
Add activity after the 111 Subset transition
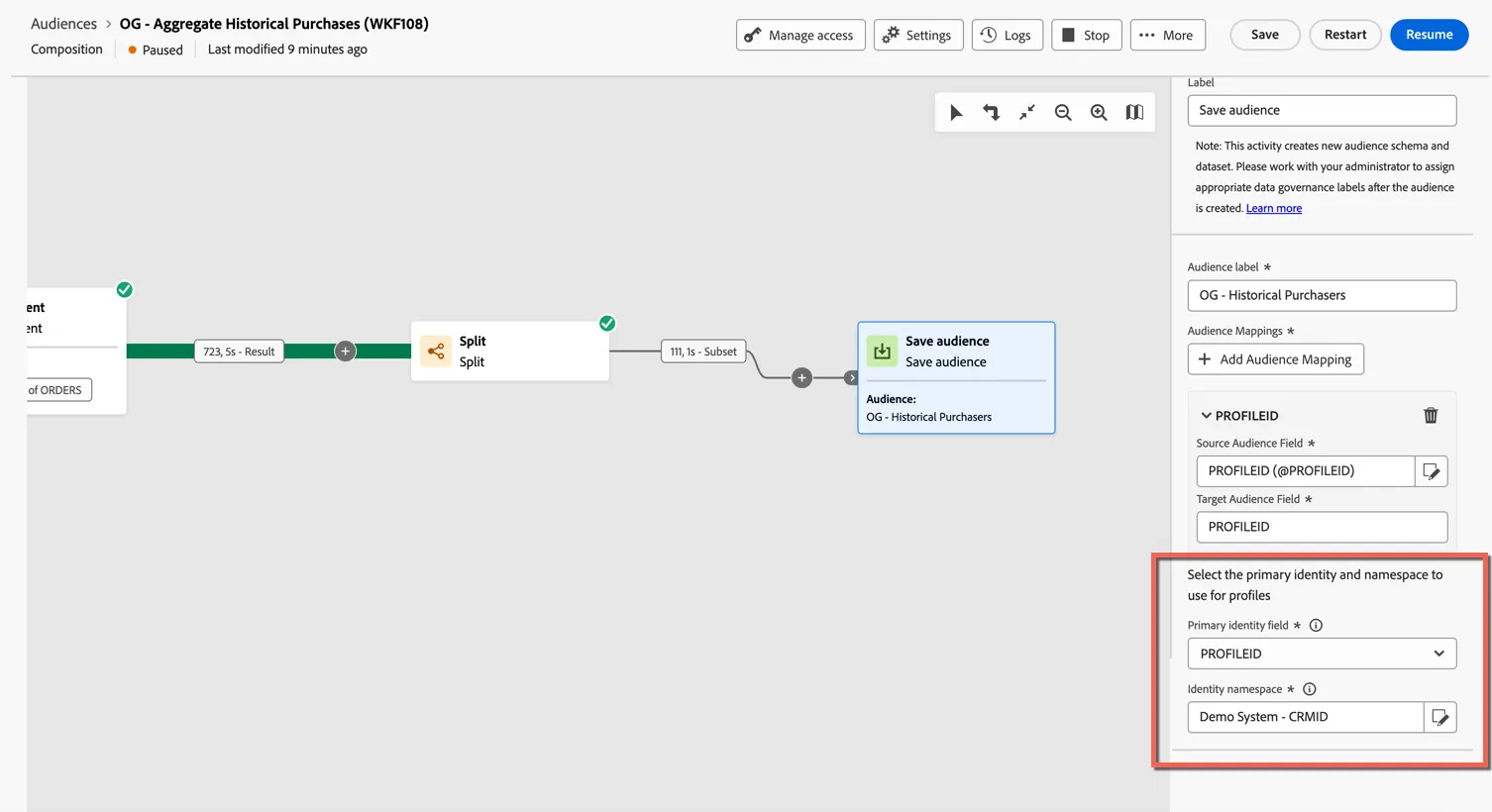click(802, 378)
